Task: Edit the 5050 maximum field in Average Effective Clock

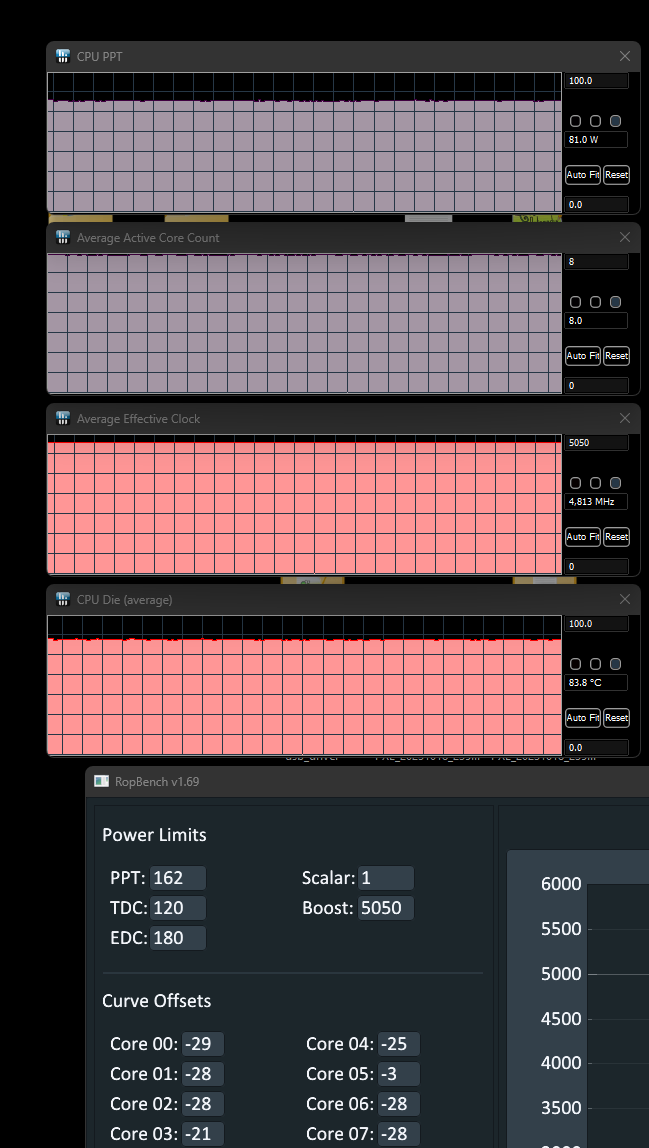Action: [596, 442]
